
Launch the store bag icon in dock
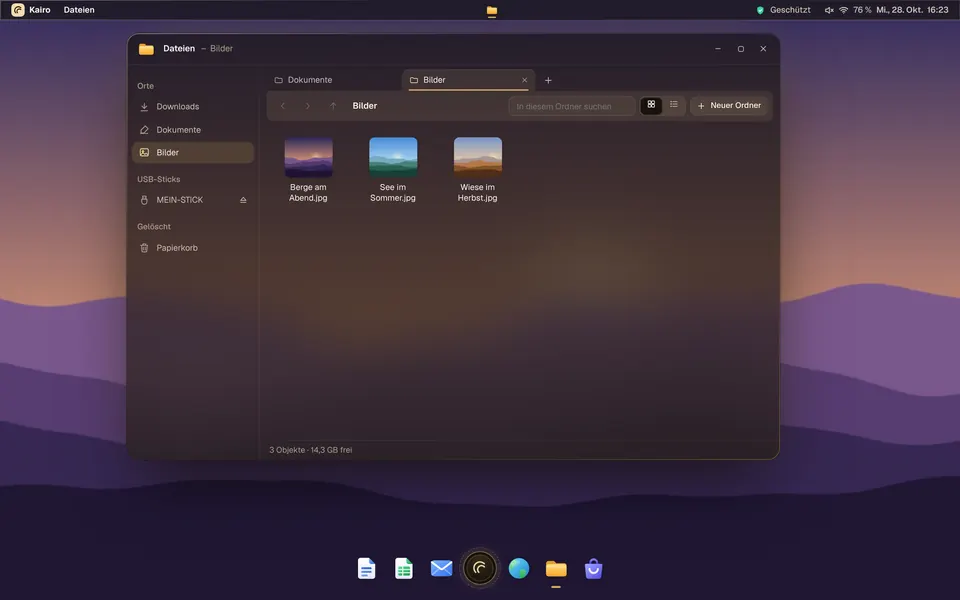593,569
